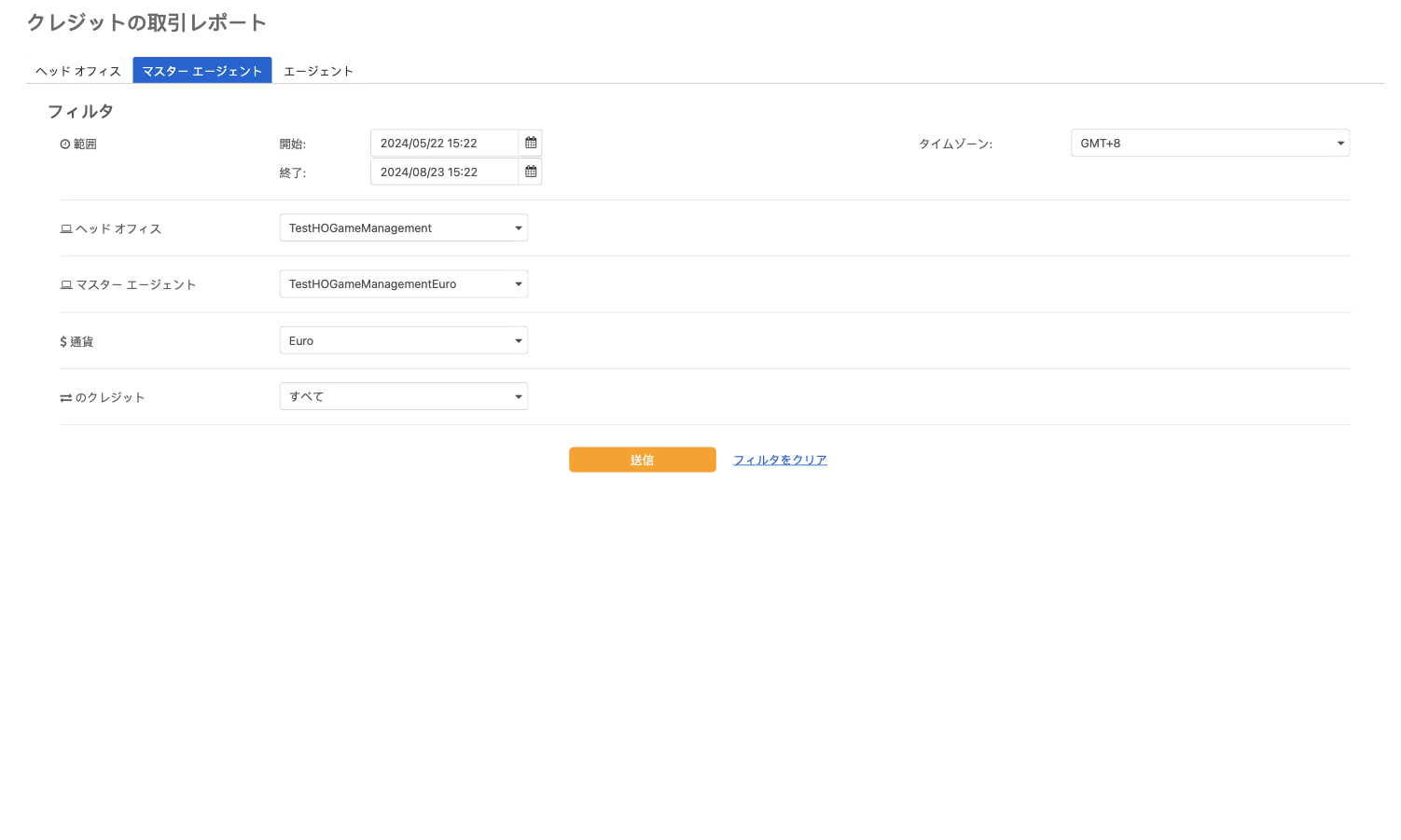Viewport: 1401px width, 840px height.
Task: Select the マスター エージェント tab
Action: (202, 71)
